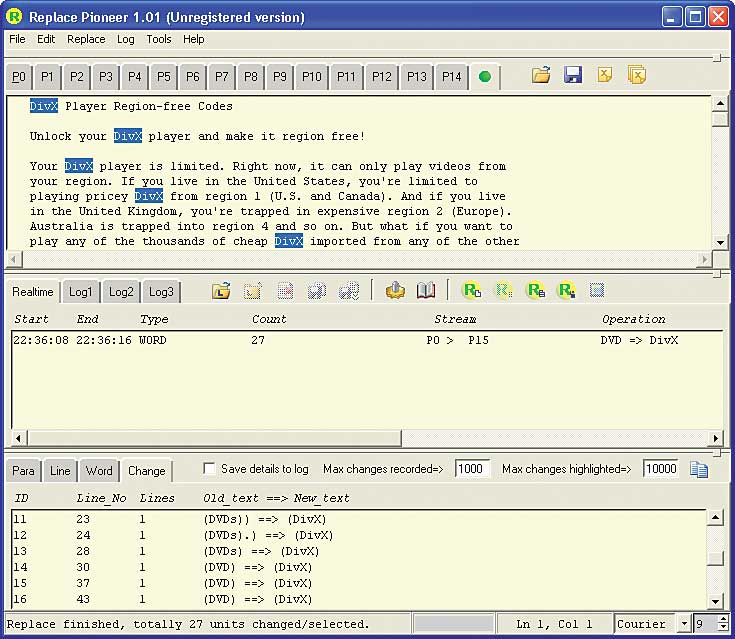Click the Operation column header
The width and height of the screenshot is (735, 639).
coord(633,319)
